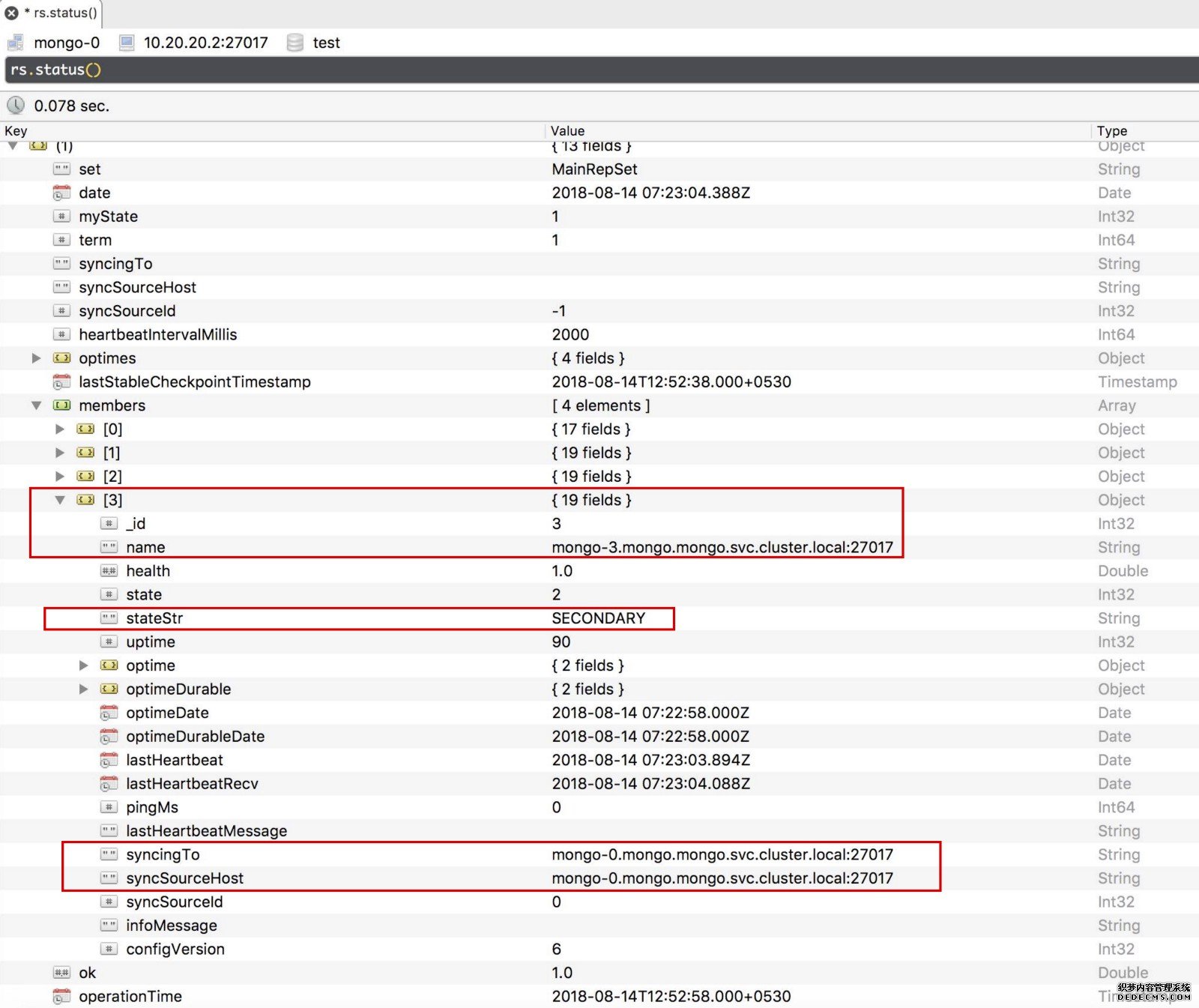Click the host computer icon beside 10.20.20.2:27017
Screen dimensions: 1199x1008
127,43
